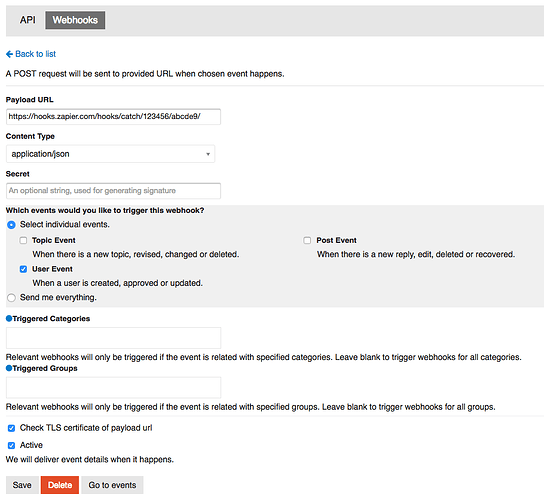Image resolution: width=544 pixels, height=500 pixels.
Task: Open Go to events button
Action: pos(112,485)
